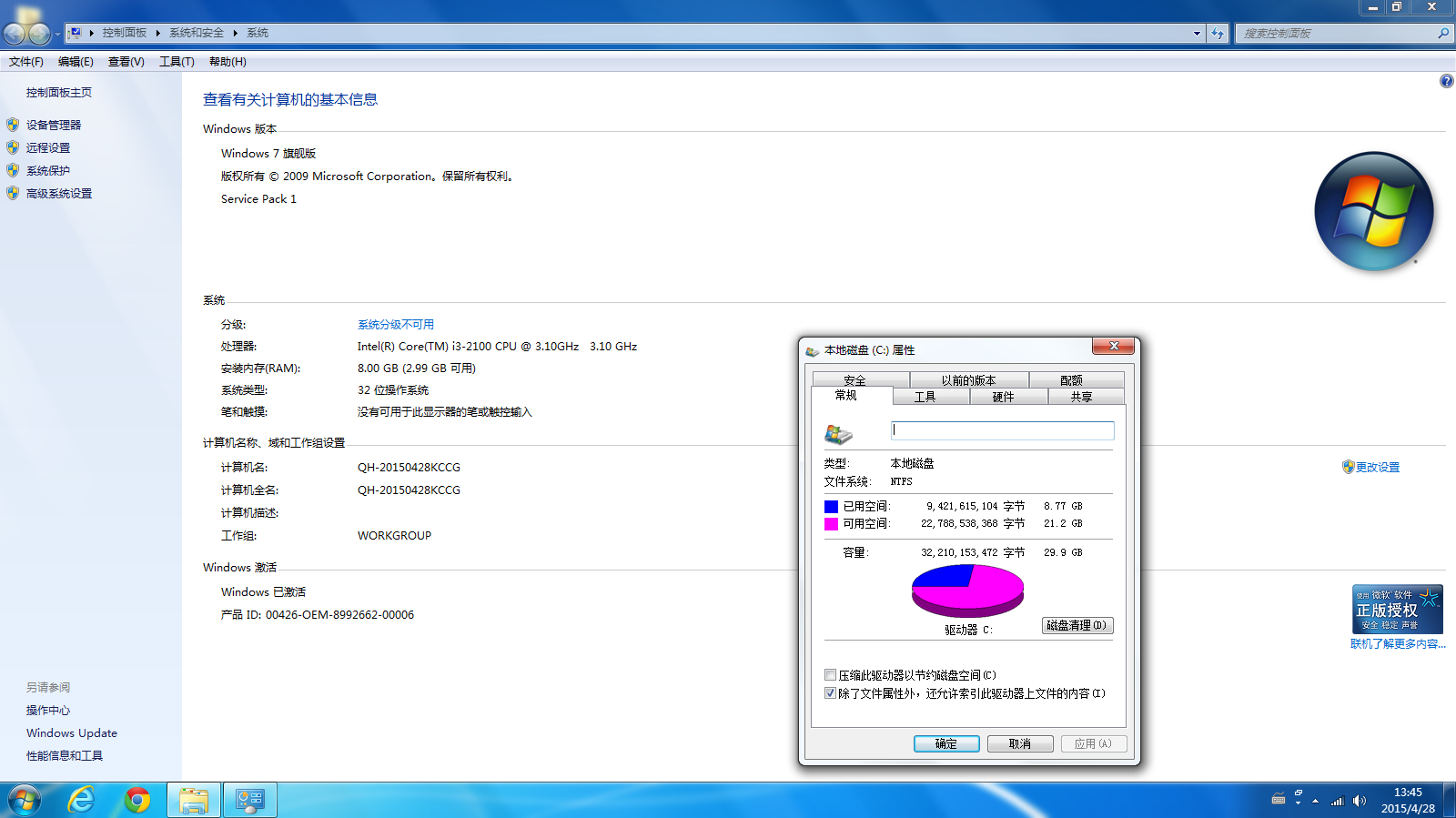
Task: Click the shield icon beside 更改设置
Action: click(1348, 467)
